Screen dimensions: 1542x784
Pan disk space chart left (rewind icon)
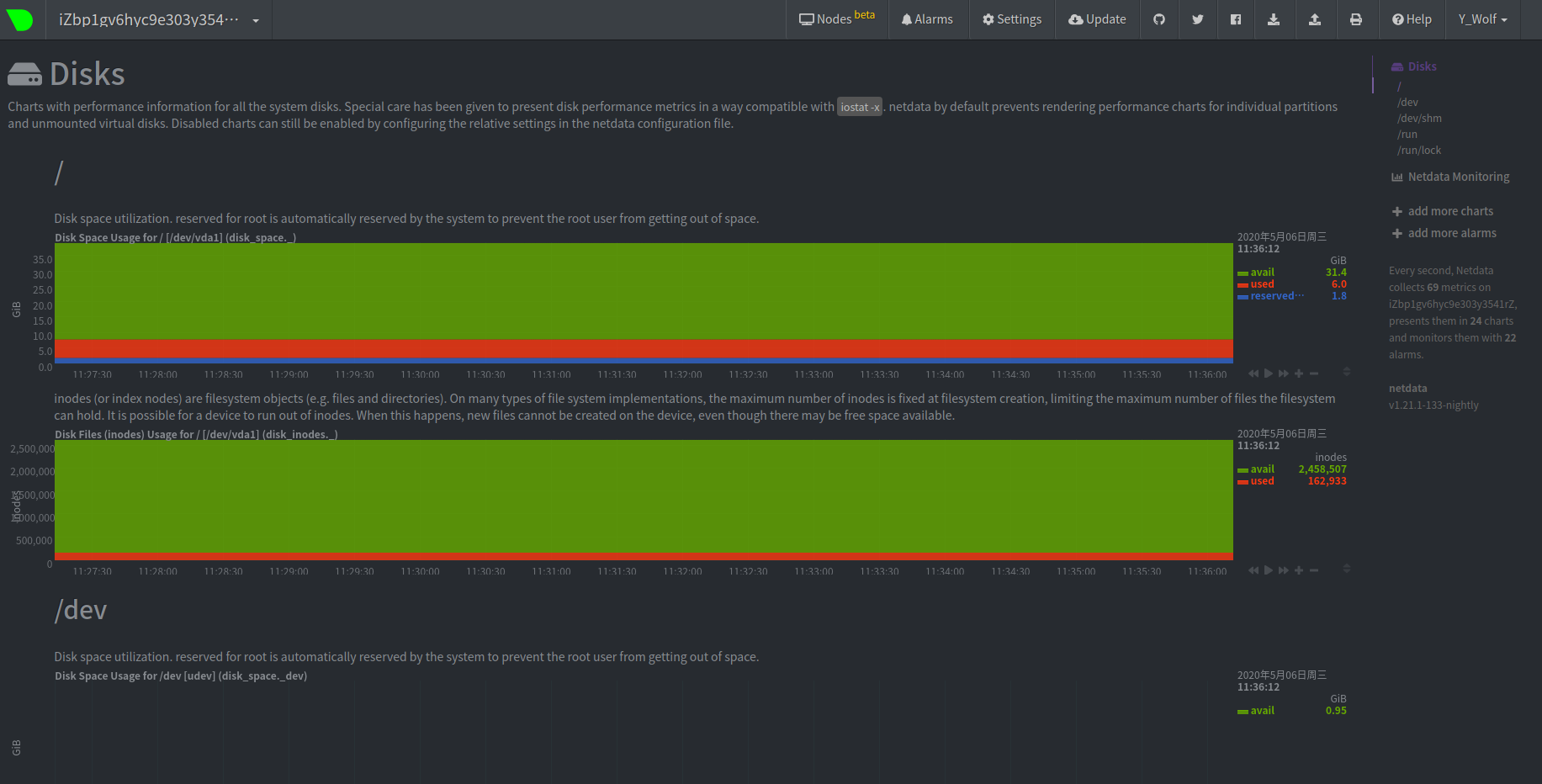1253,373
